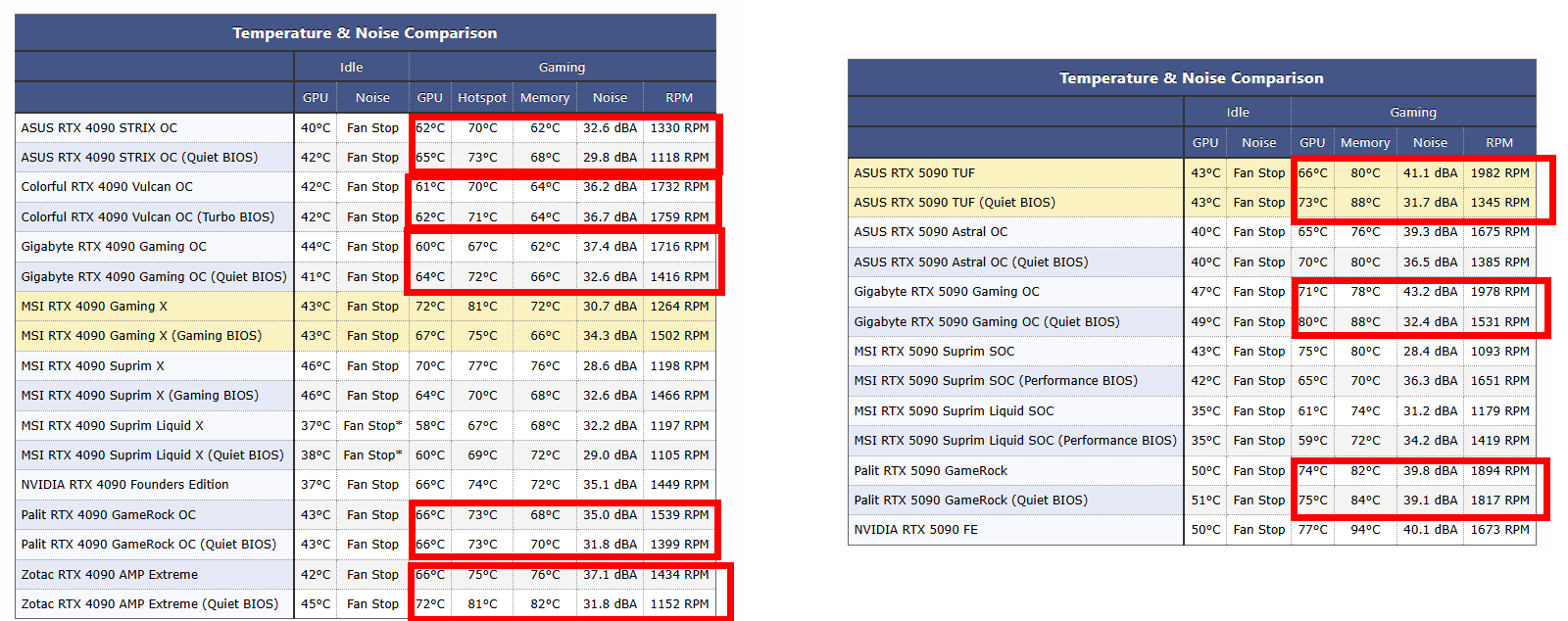Click the 1651 RPM cell
The image size is (1568, 621).
[x=1499, y=380]
